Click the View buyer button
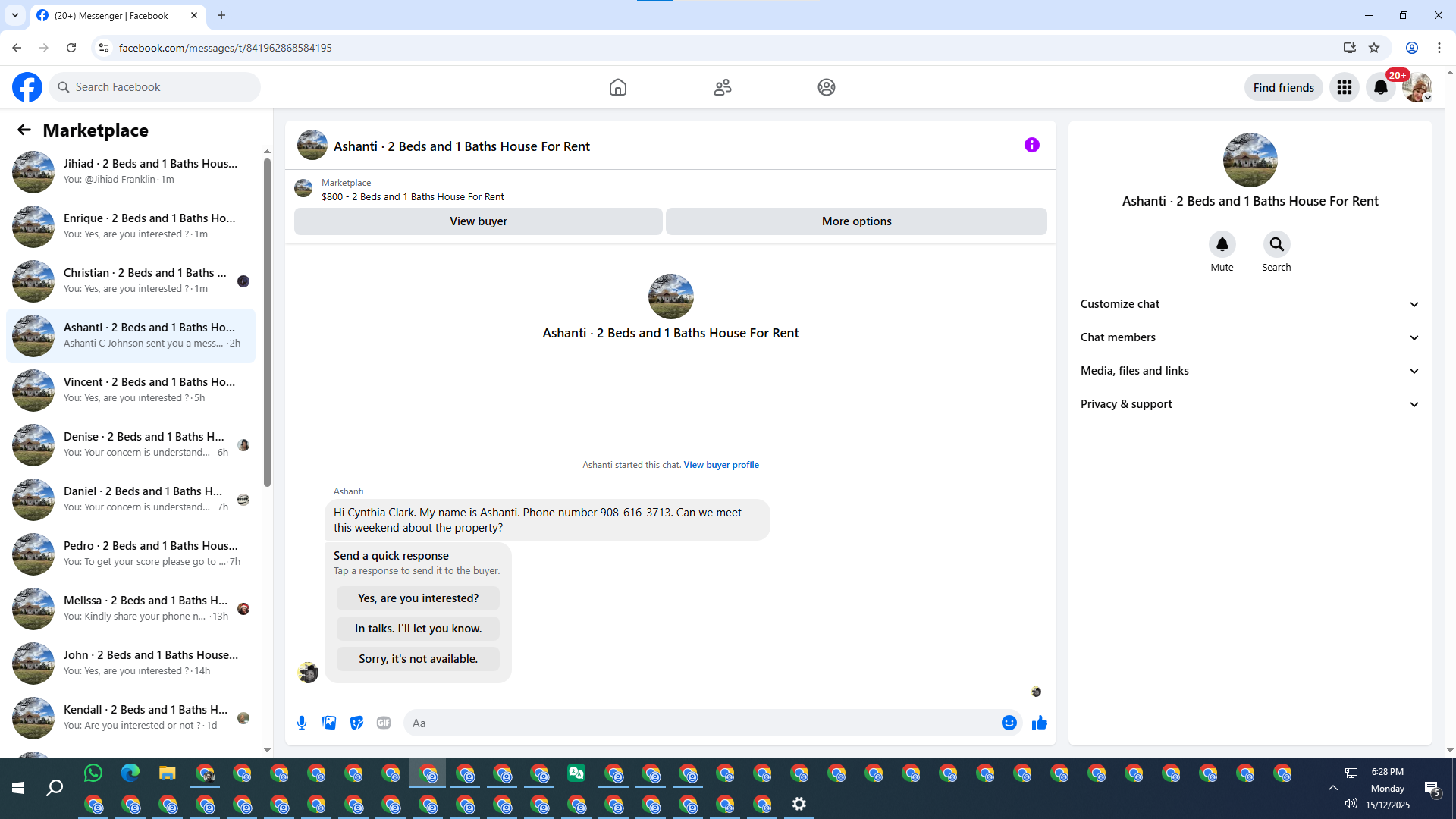Image resolution: width=1456 pixels, height=819 pixels. tap(479, 221)
